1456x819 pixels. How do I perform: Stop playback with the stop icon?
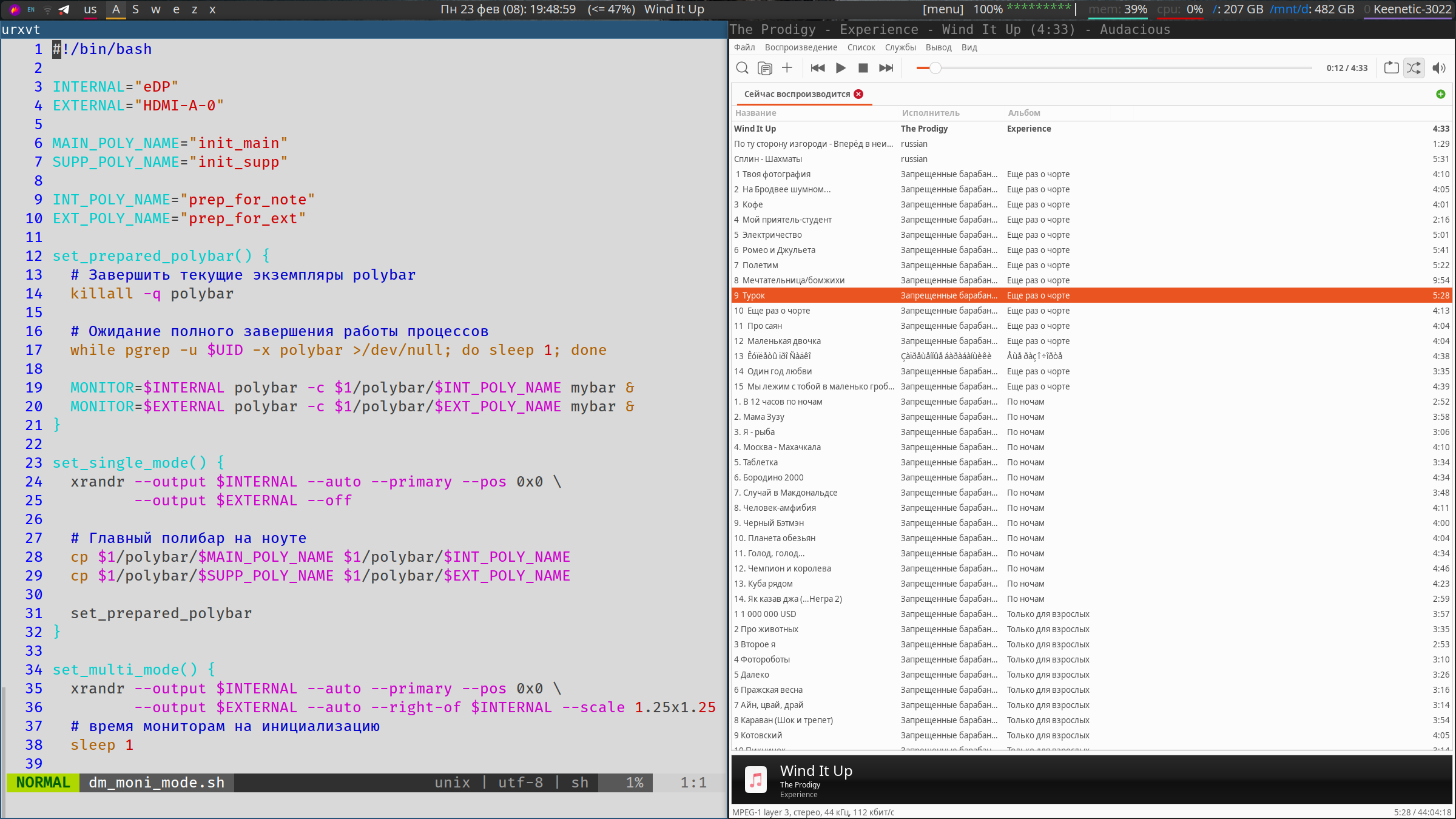click(x=863, y=68)
